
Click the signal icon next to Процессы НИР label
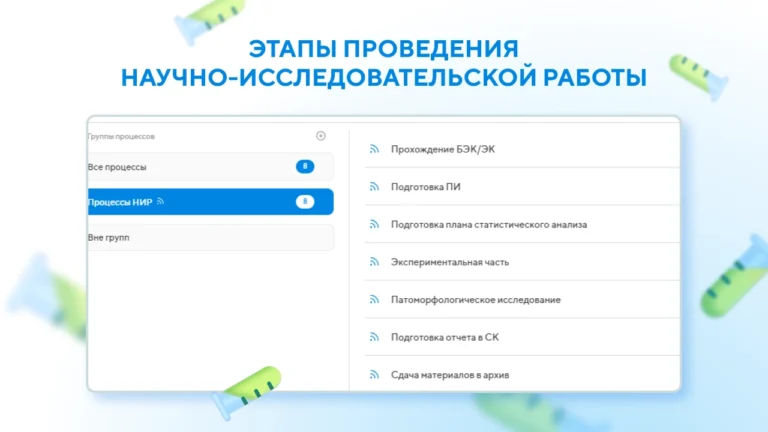coord(161,201)
